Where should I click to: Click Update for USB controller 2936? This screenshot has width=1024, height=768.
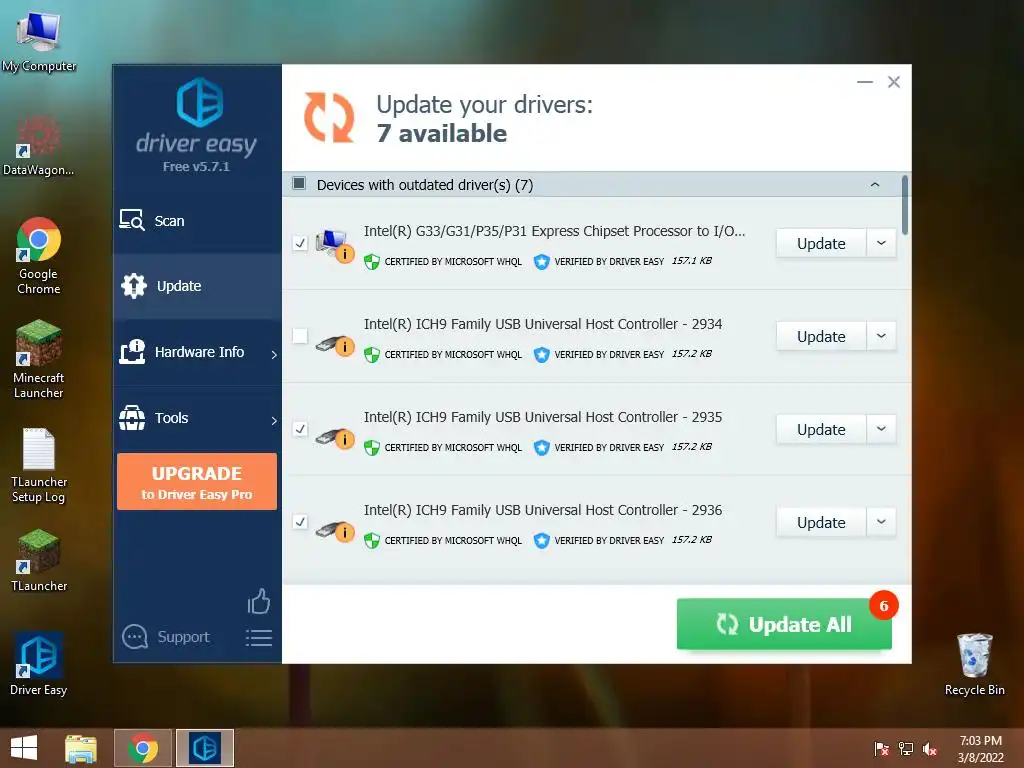click(x=821, y=522)
